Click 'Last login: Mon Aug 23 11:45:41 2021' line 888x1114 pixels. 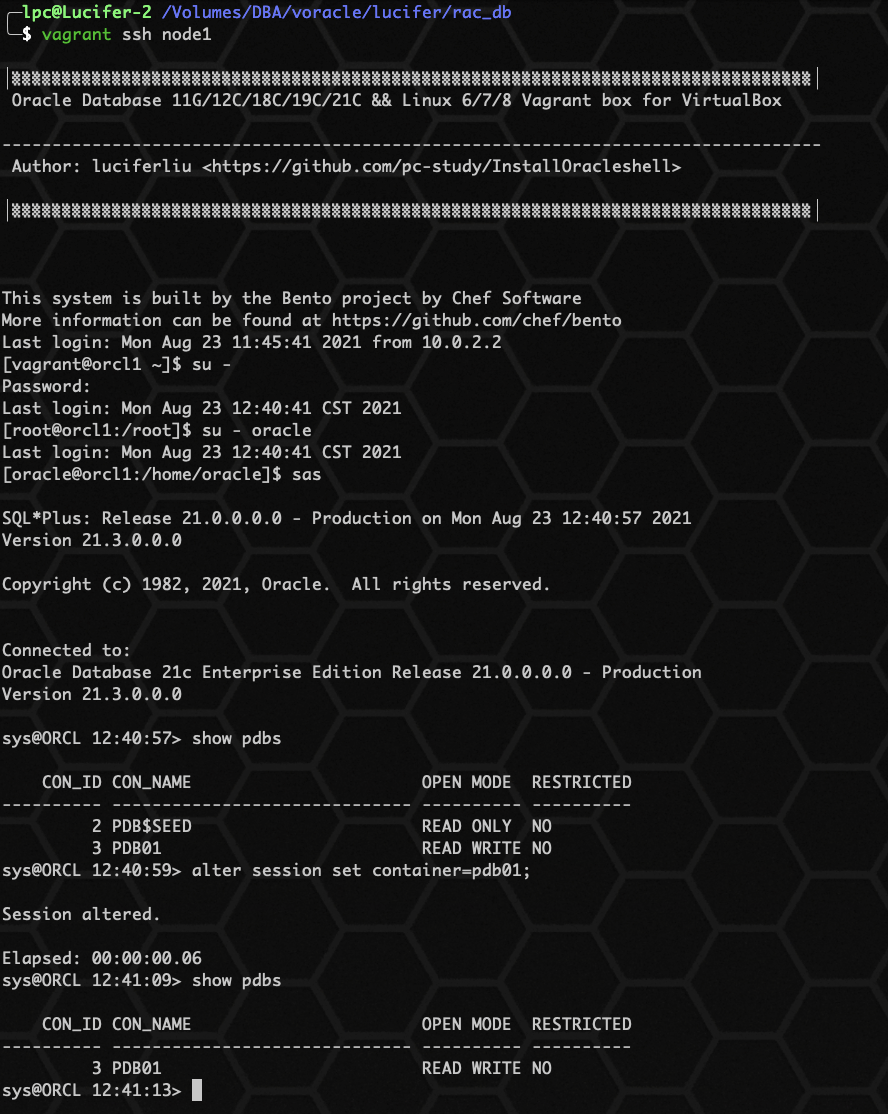point(251,342)
